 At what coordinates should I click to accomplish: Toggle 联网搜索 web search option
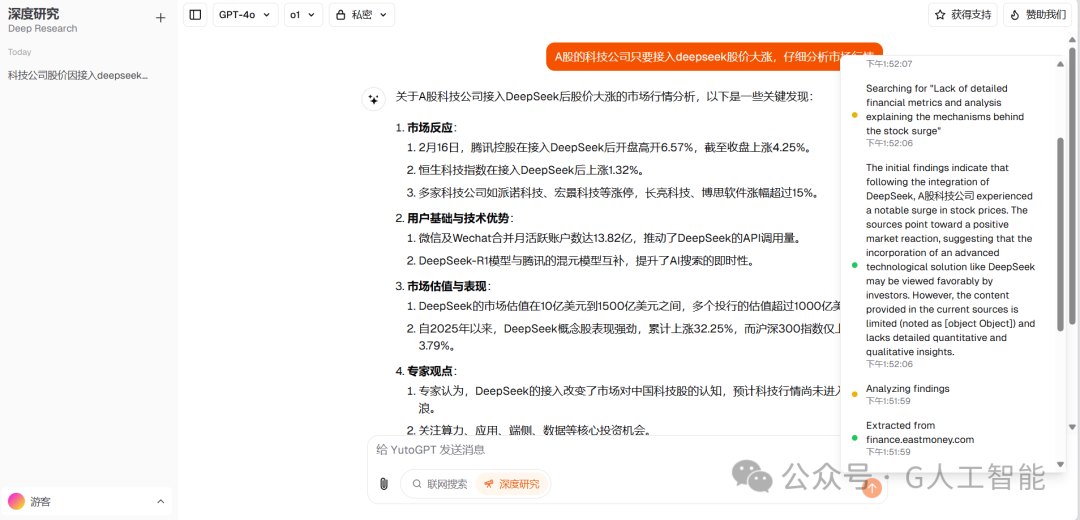pos(440,483)
